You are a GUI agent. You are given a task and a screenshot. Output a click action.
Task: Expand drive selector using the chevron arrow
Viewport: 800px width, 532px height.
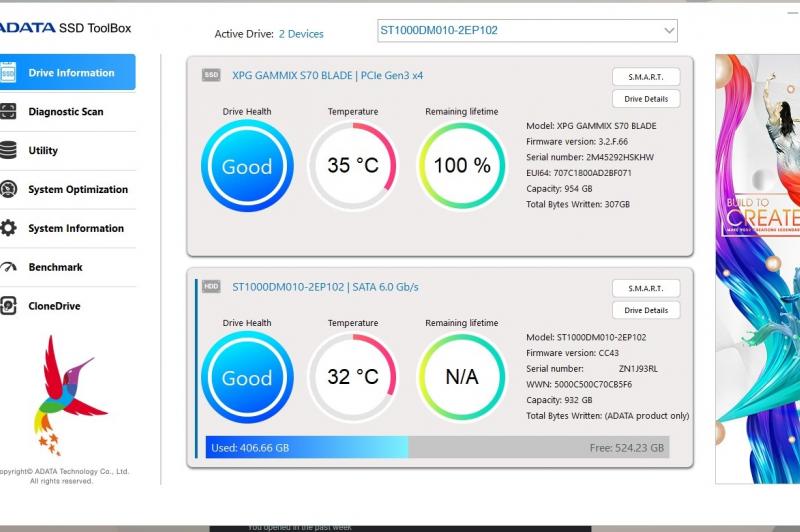tap(669, 31)
